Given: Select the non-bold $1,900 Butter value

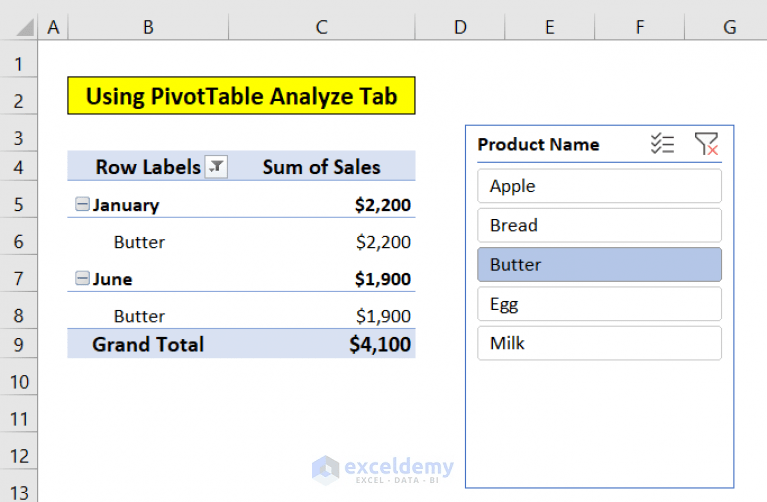Looking at the screenshot, I should click(x=383, y=316).
